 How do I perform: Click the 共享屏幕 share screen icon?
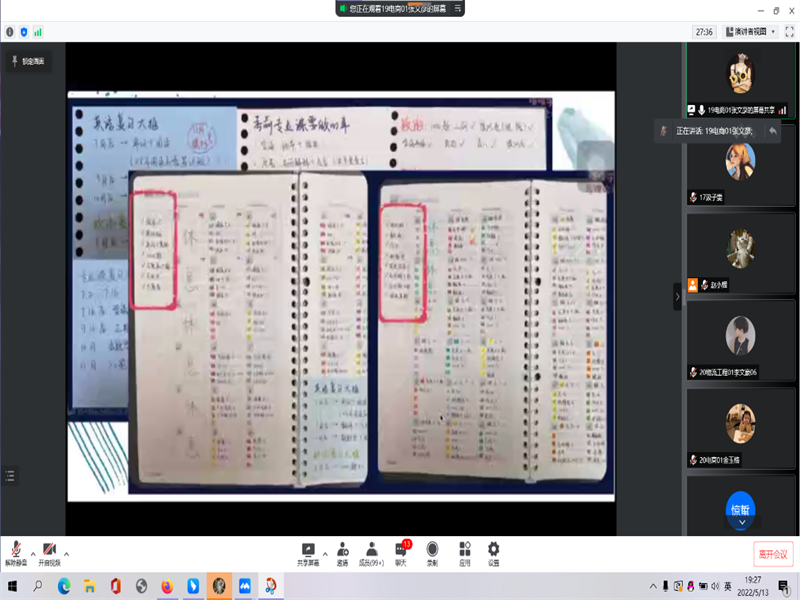click(308, 551)
